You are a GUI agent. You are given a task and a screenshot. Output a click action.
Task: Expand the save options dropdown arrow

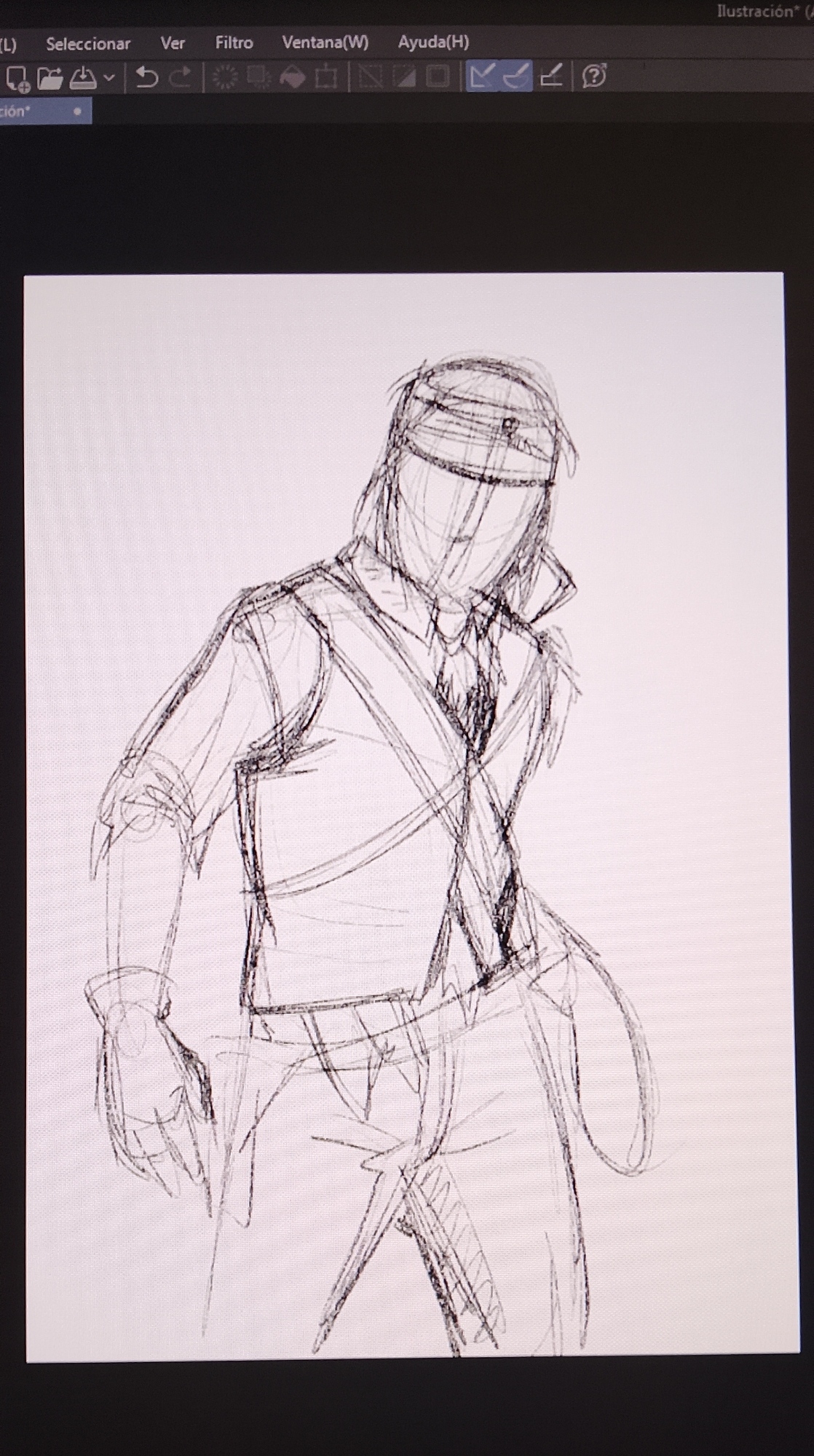[x=109, y=77]
